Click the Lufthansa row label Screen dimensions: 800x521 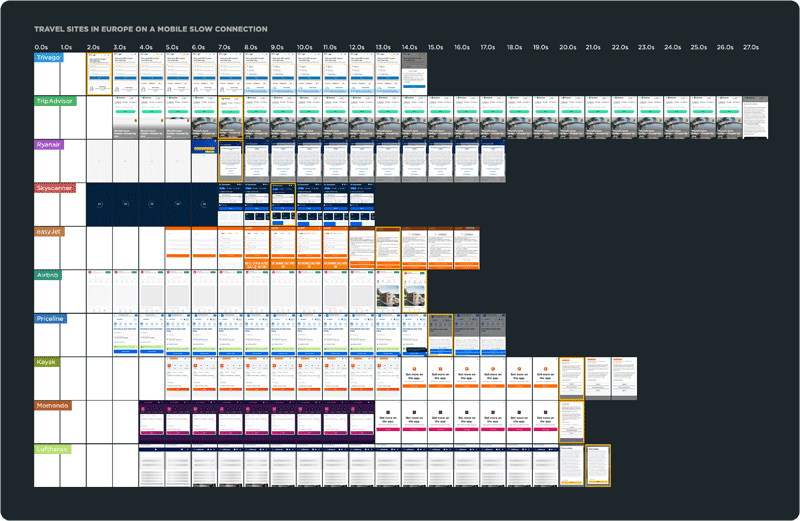[53, 449]
